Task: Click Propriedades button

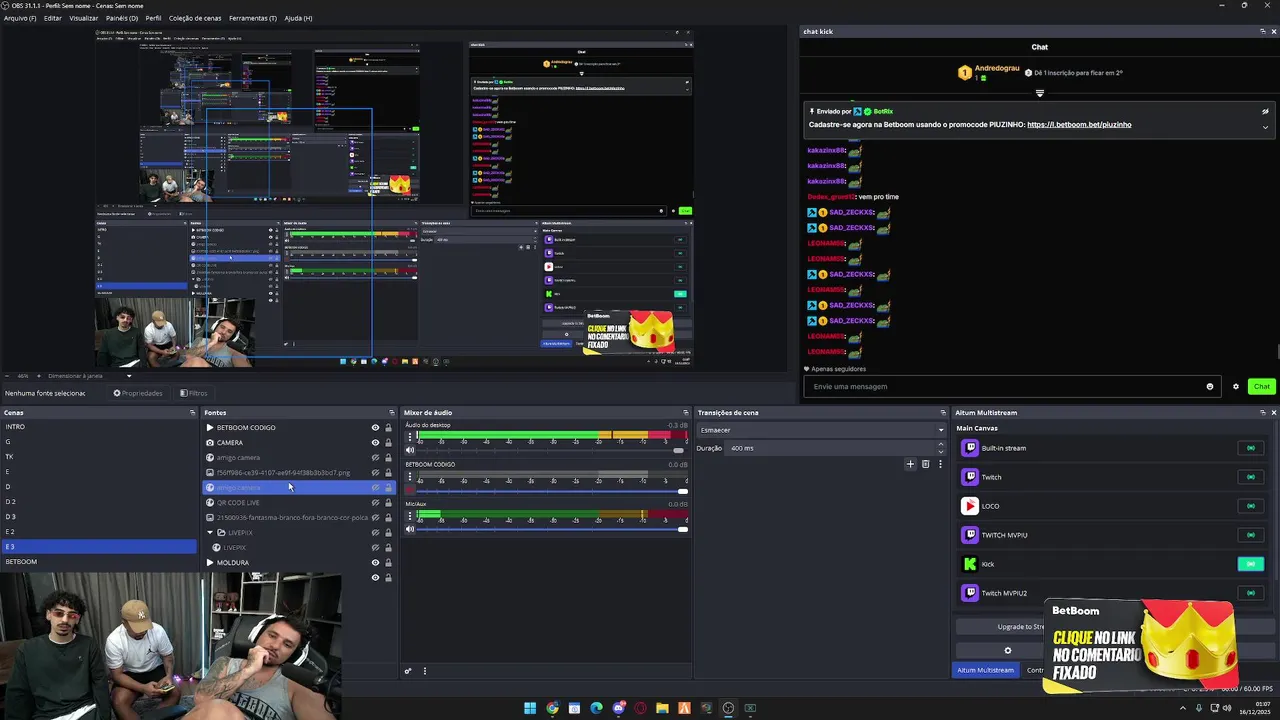Action: pos(138,393)
